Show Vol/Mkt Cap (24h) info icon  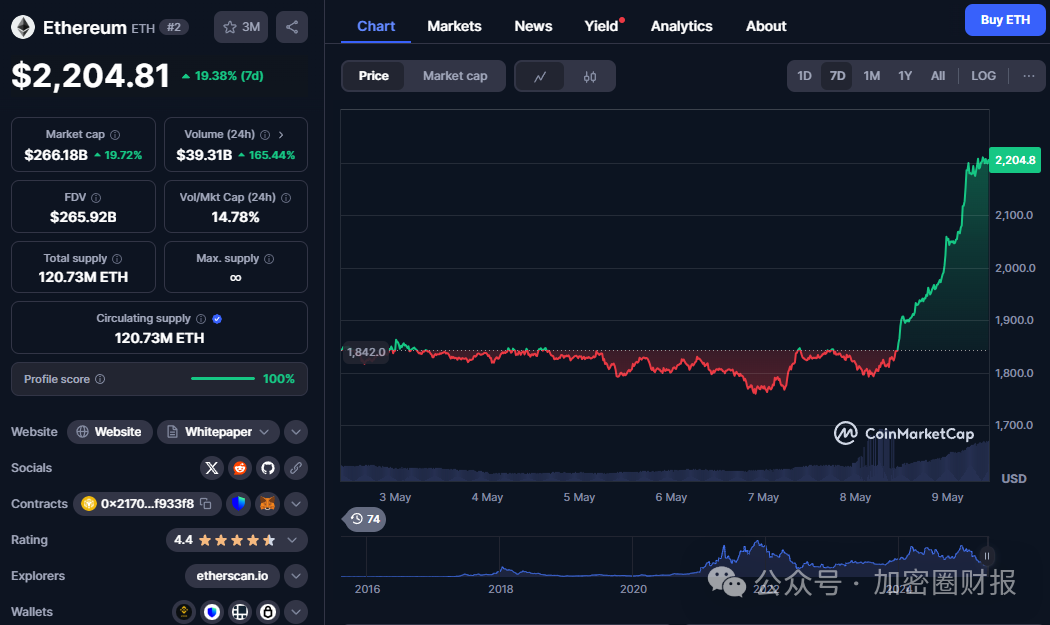pos(286,198)
